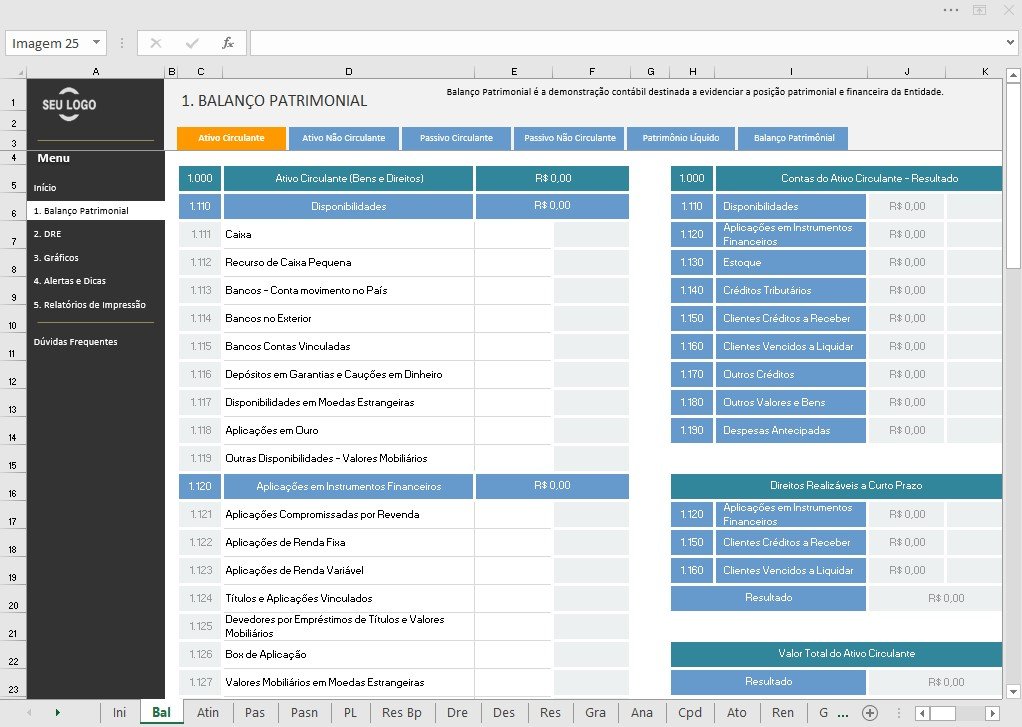Open the Des sheet tab

click(x=504, y=713)
